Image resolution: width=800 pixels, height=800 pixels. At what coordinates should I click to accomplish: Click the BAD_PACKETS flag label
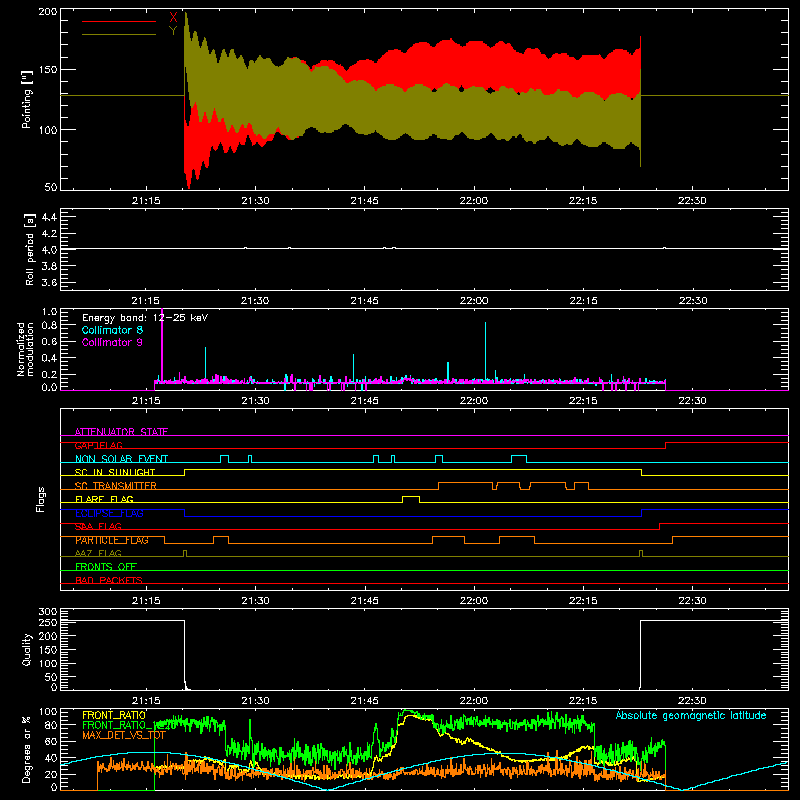click(x=109, y=580)
